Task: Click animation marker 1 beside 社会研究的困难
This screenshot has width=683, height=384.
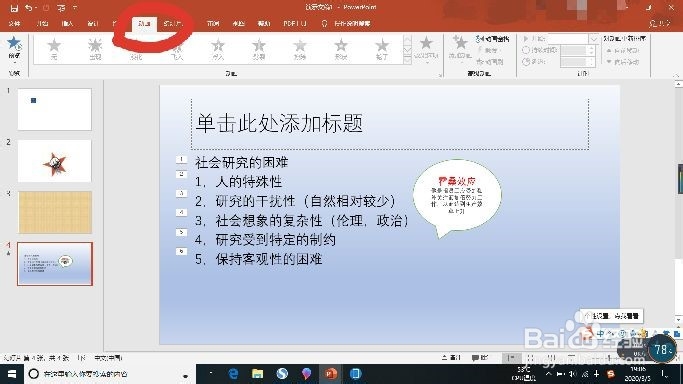Action: (182, 160)
